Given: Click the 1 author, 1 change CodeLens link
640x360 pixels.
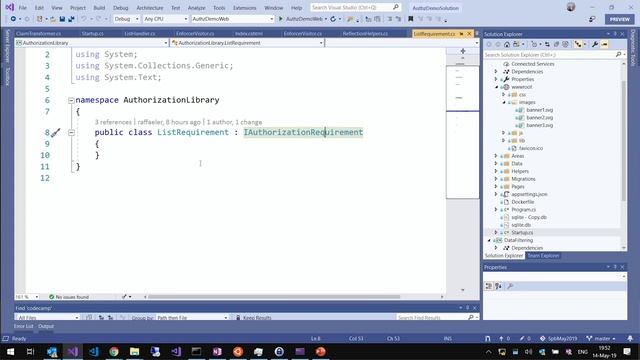Looking at the screenshot, I should [x=234, y=122].
